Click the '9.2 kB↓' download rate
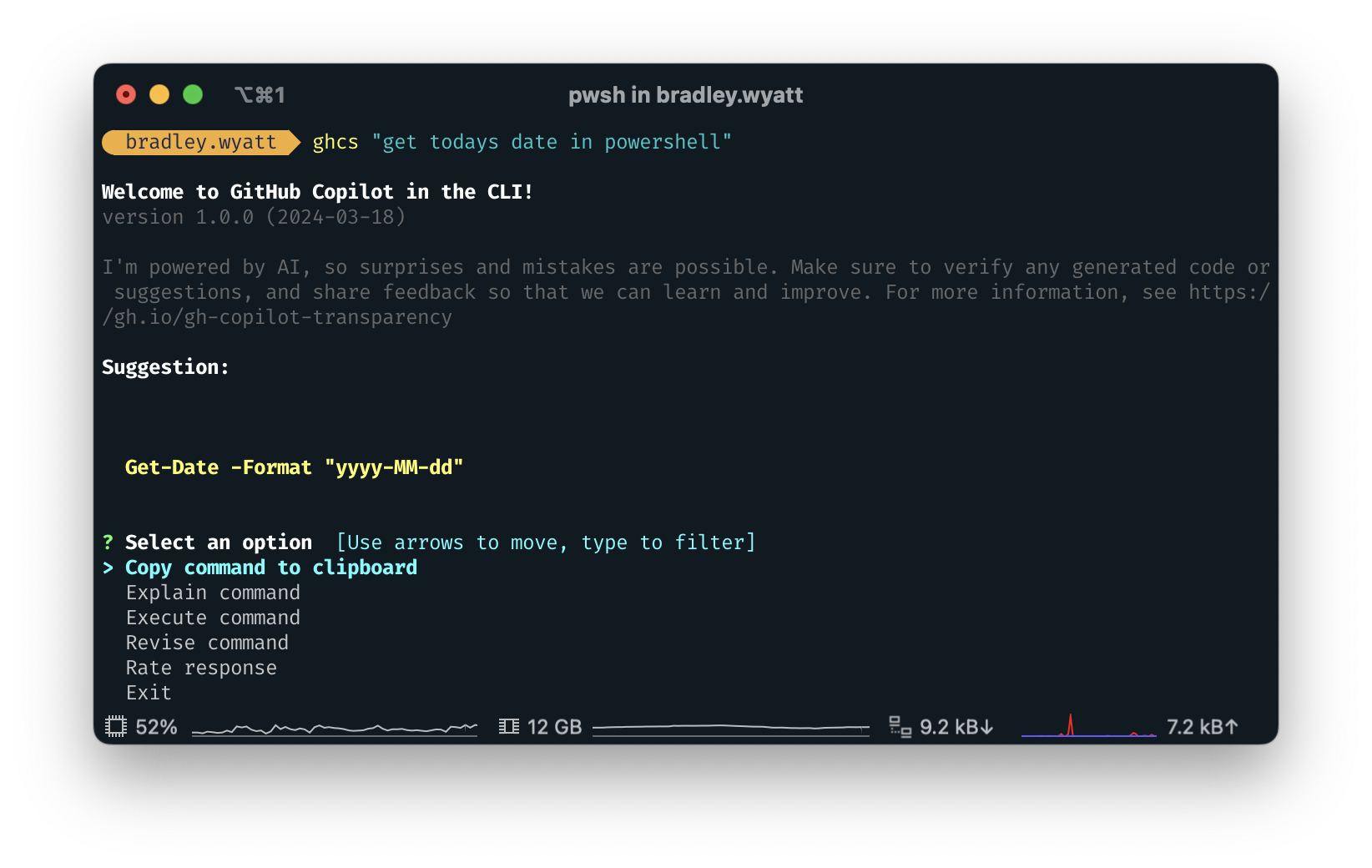Image resolution: width=1372 pixels, height=868 pixels. coord(957,727)
